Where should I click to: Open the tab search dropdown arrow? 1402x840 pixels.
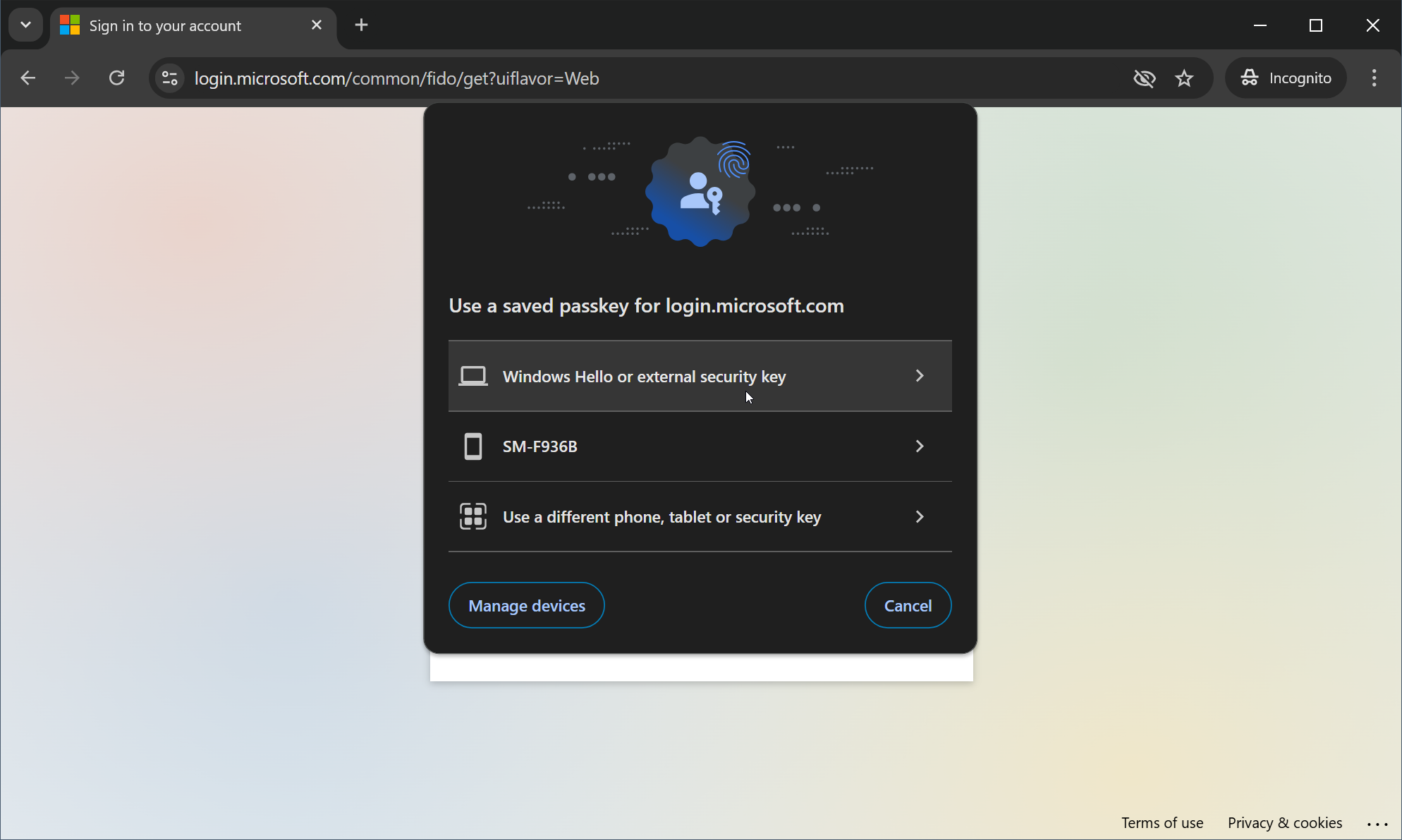[25, 25]
